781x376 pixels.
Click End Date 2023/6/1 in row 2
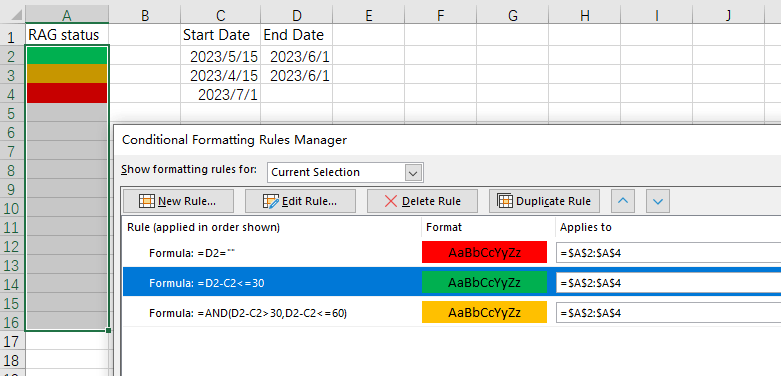coord(297,55)
